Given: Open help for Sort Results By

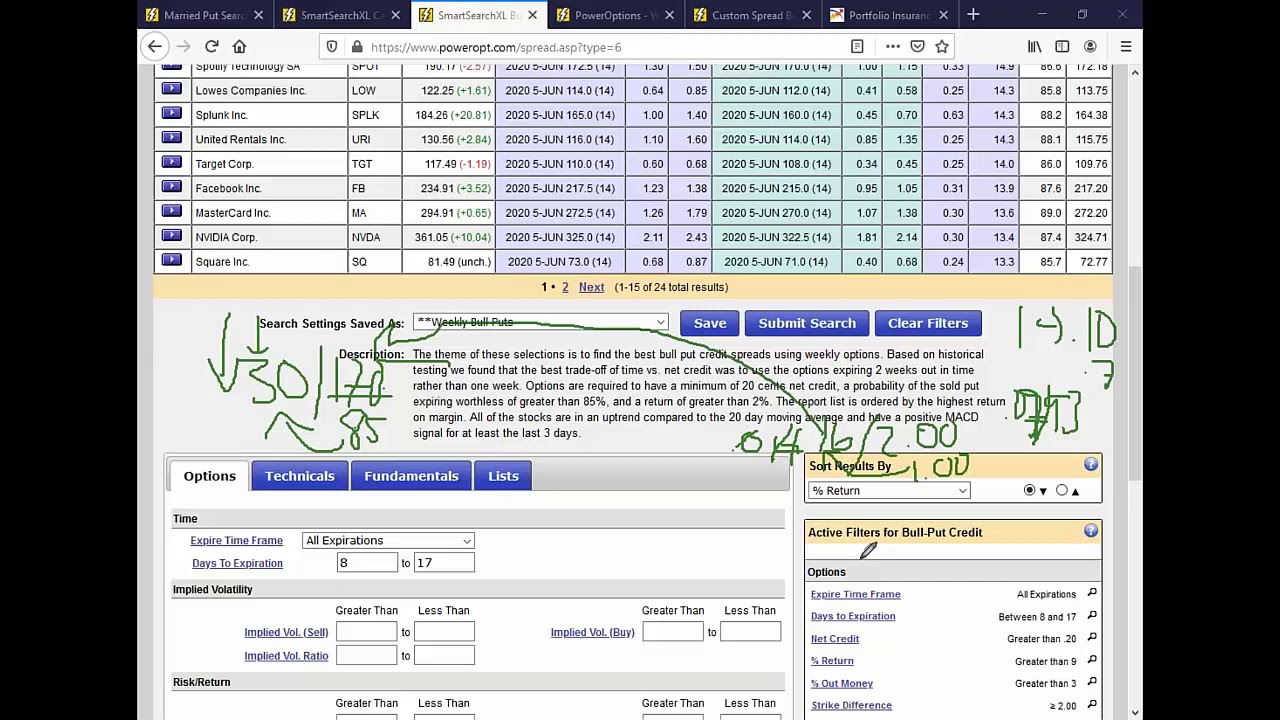Looking at the screenshot, I should coord(1091,465).
